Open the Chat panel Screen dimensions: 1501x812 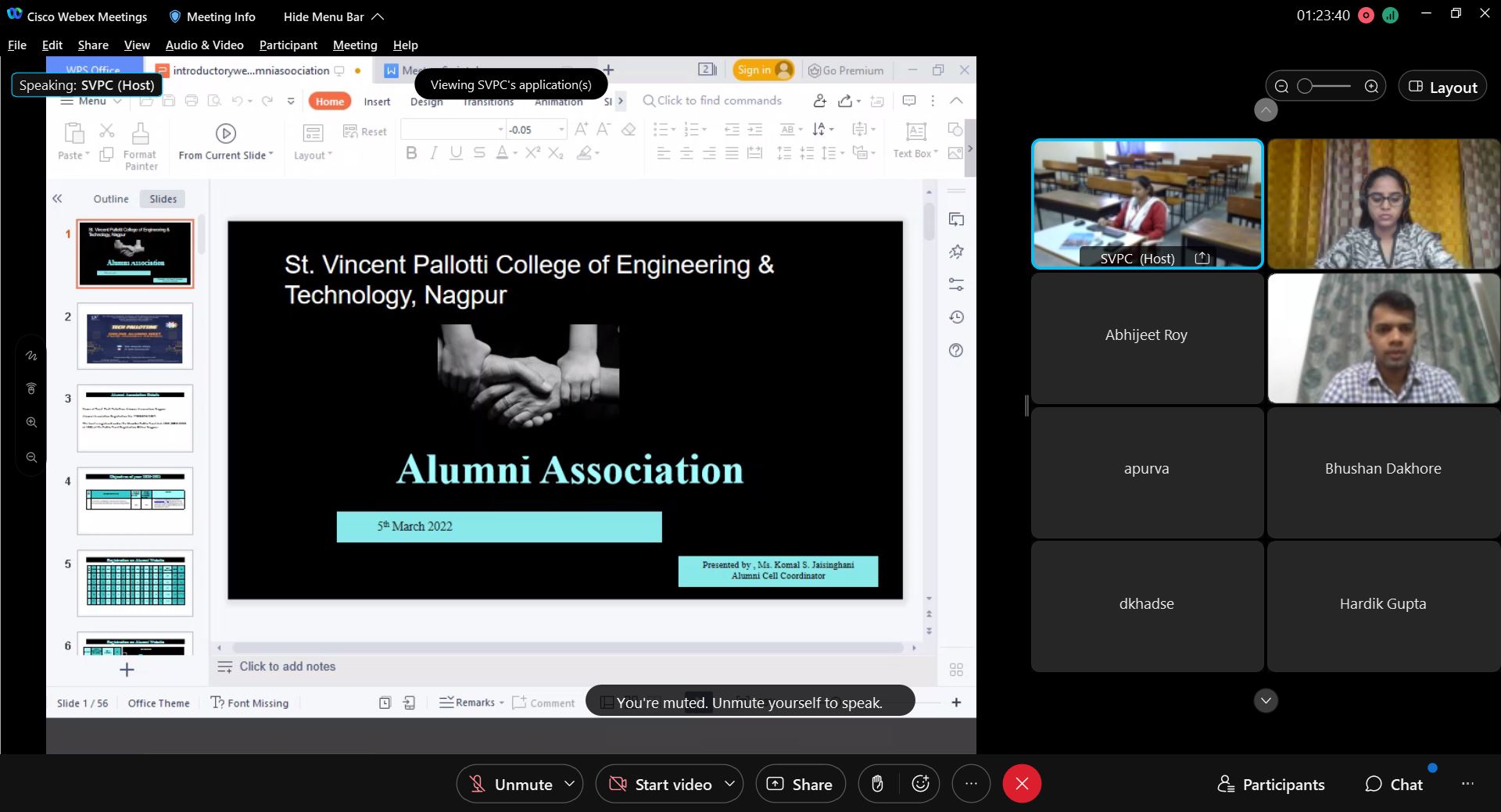(1394, 785)
